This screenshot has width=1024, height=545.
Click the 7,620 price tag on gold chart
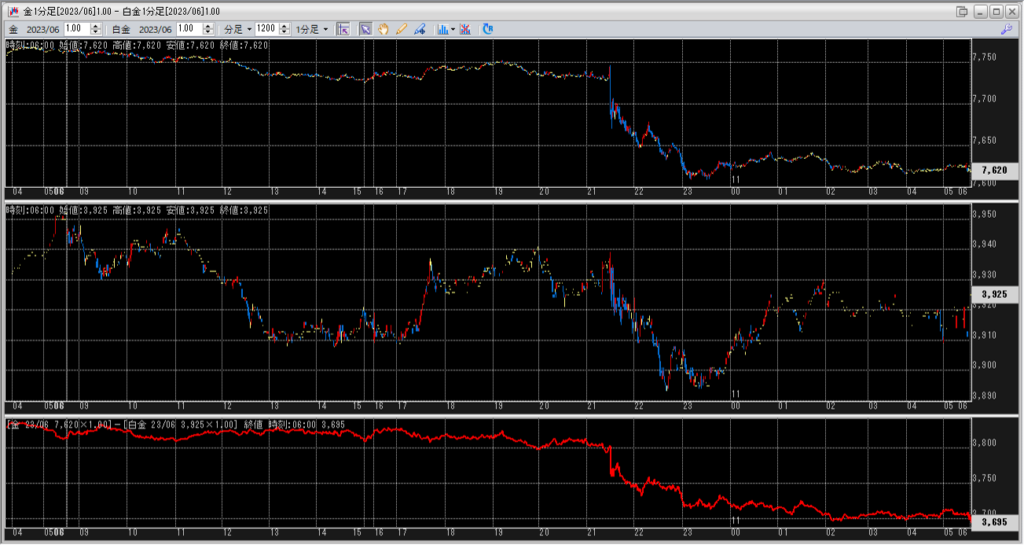tap(994, 170)
